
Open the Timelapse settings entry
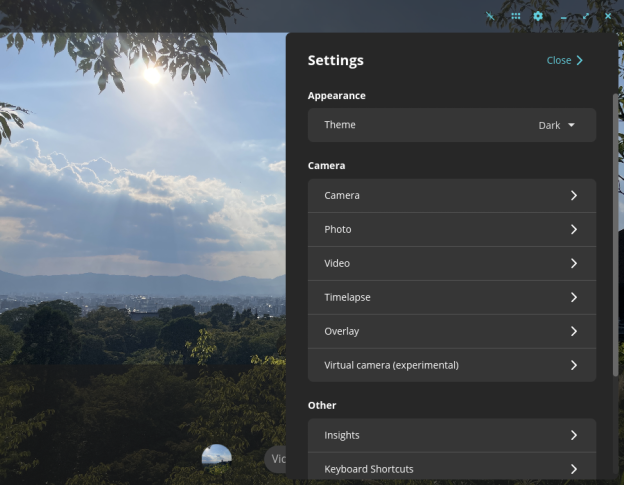(452, 298)
